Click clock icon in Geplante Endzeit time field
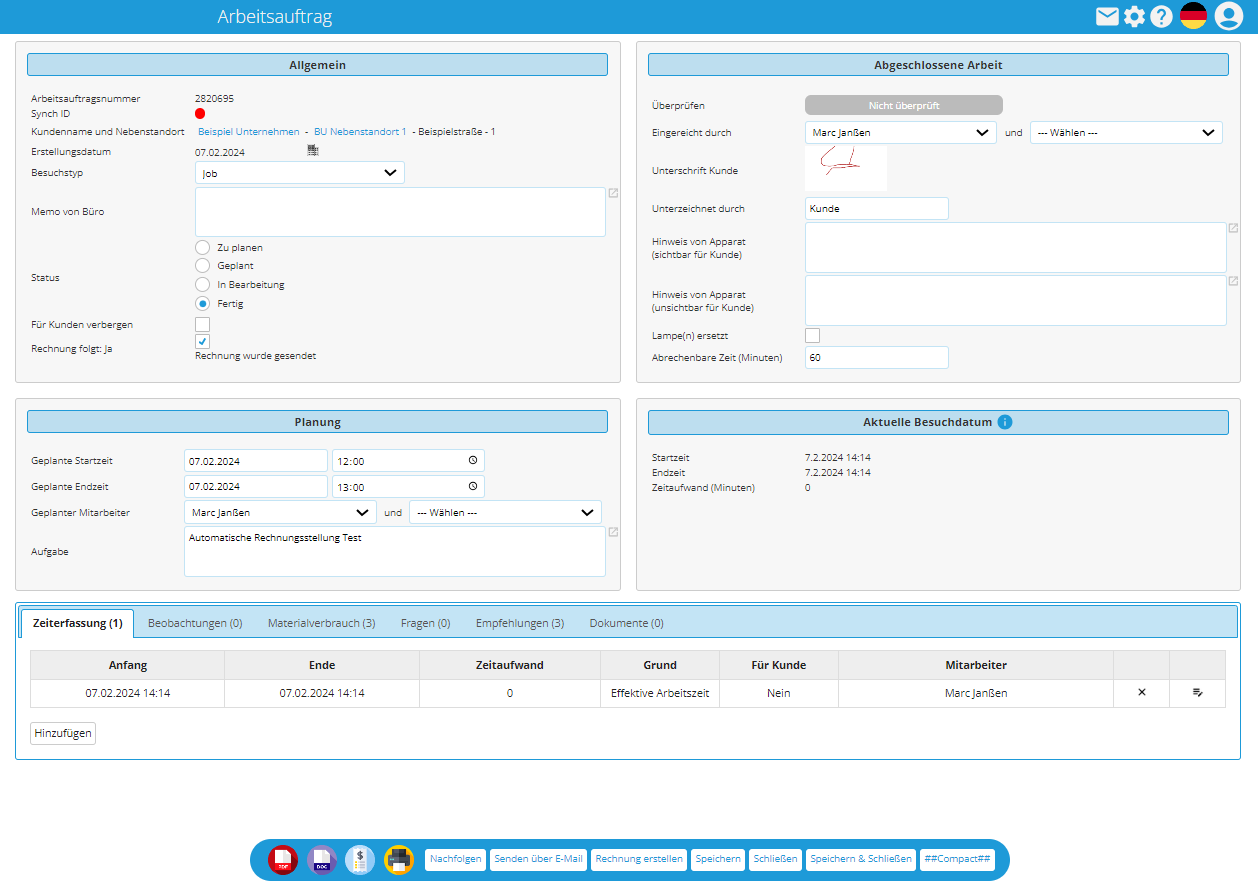1258x884 pixels. point(473,487)
